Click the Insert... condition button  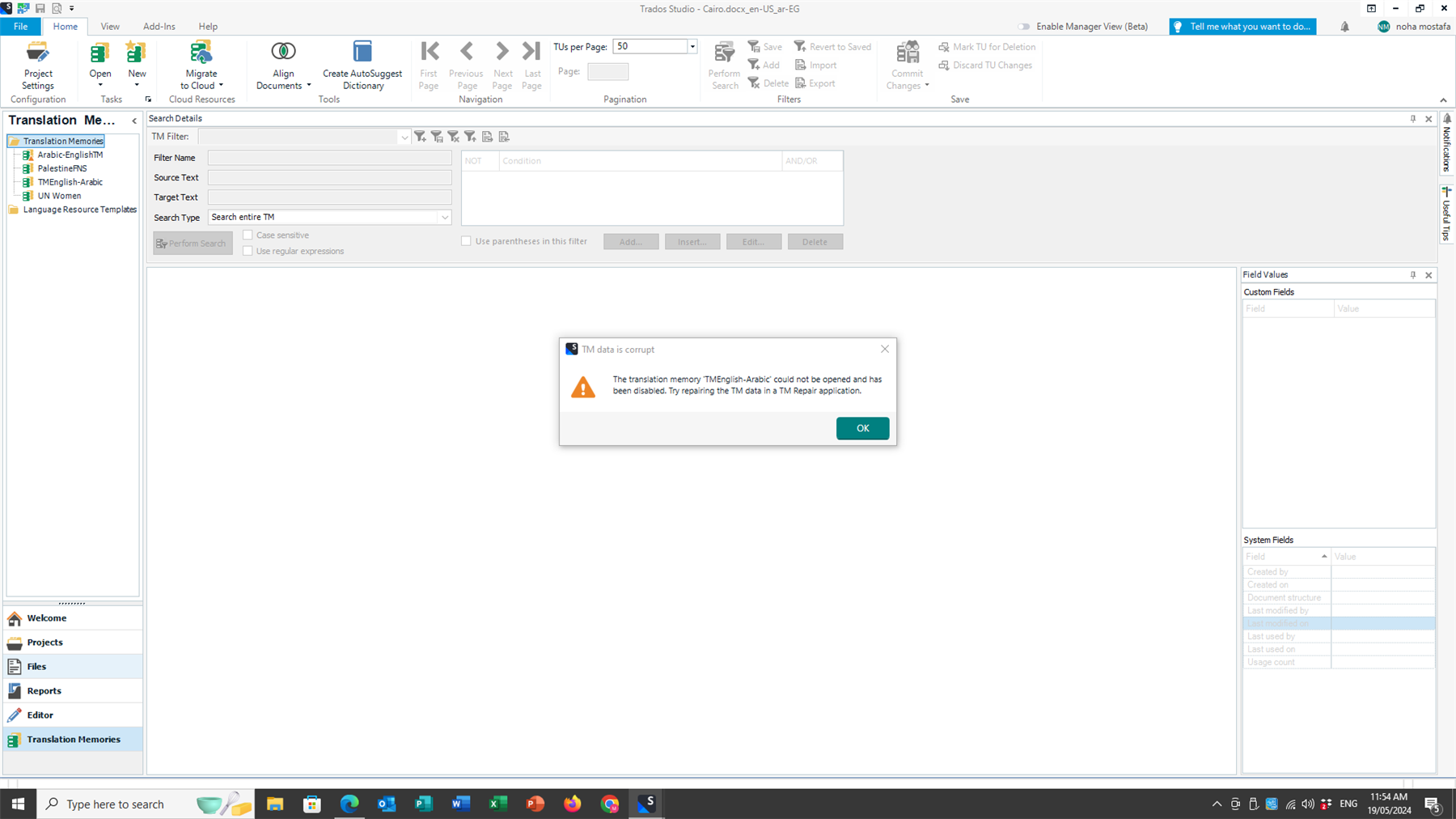692,241
